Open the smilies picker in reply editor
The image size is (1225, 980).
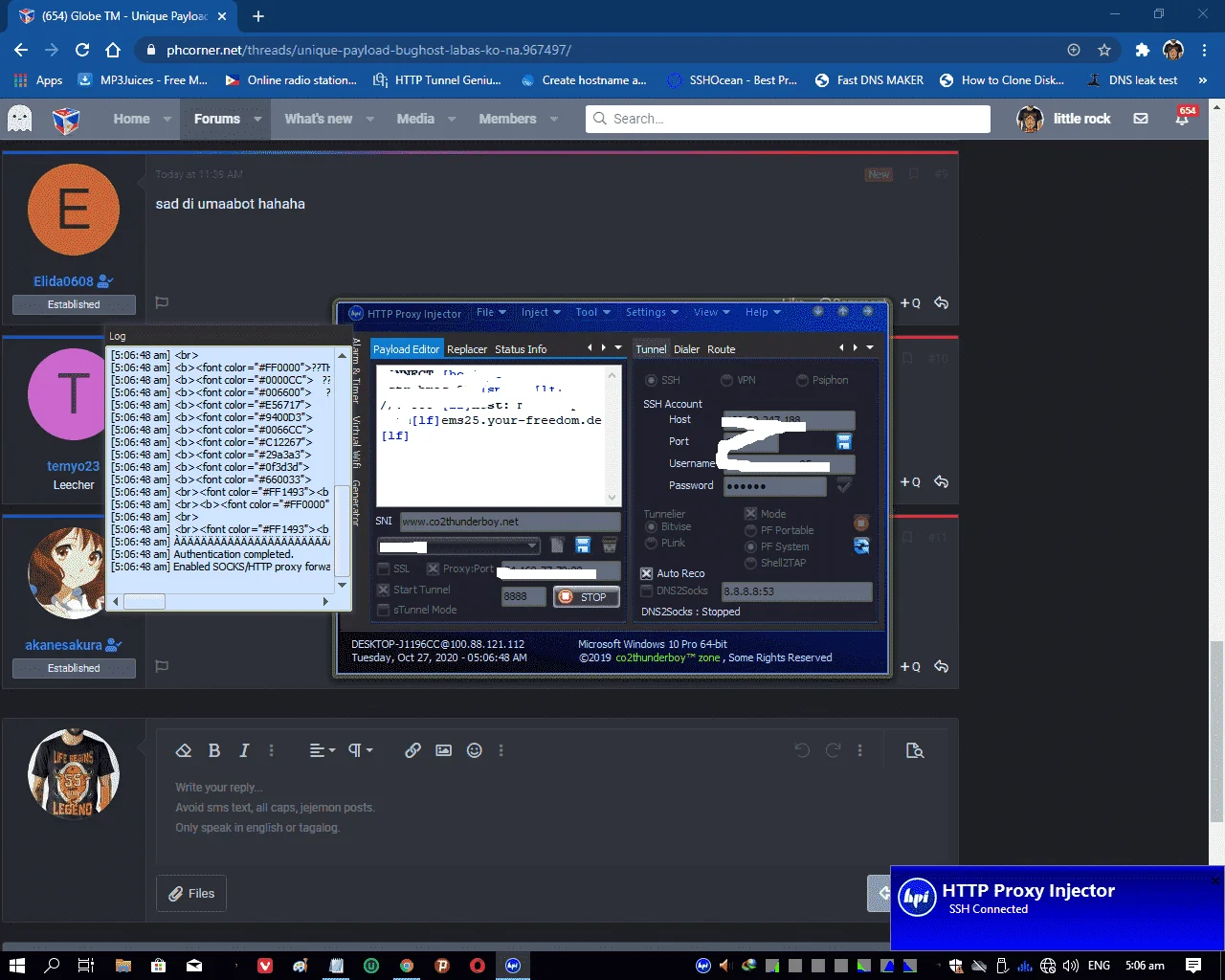474,750
